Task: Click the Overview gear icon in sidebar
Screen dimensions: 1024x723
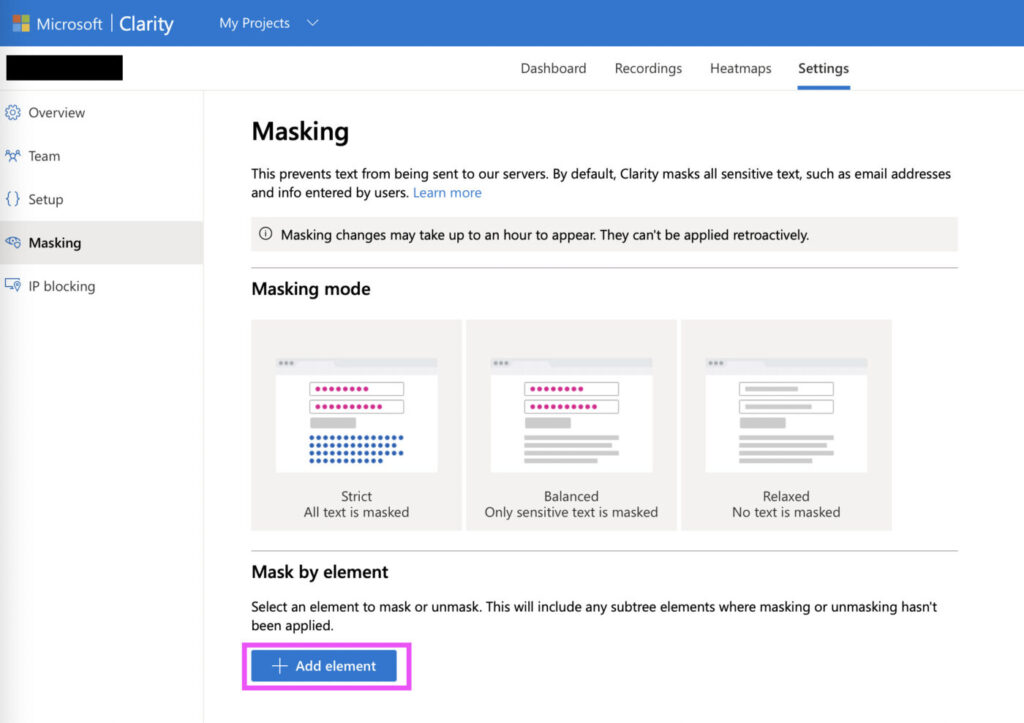Action: (13, 113)
